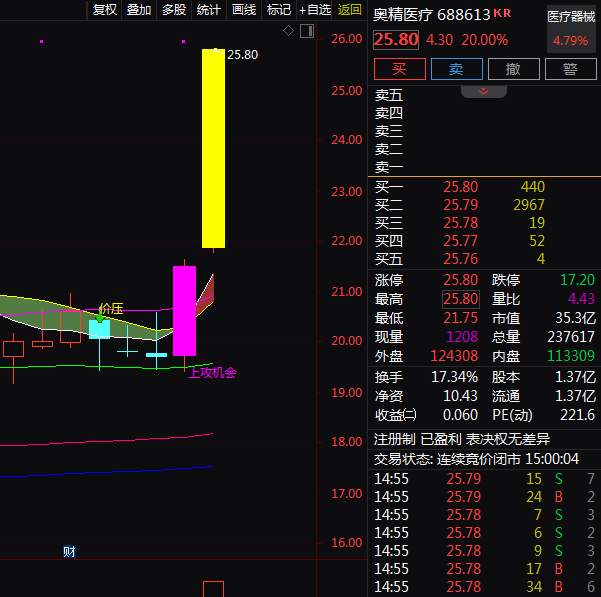
Task: Click the 返回 return link
Action: tap(350, 10)
